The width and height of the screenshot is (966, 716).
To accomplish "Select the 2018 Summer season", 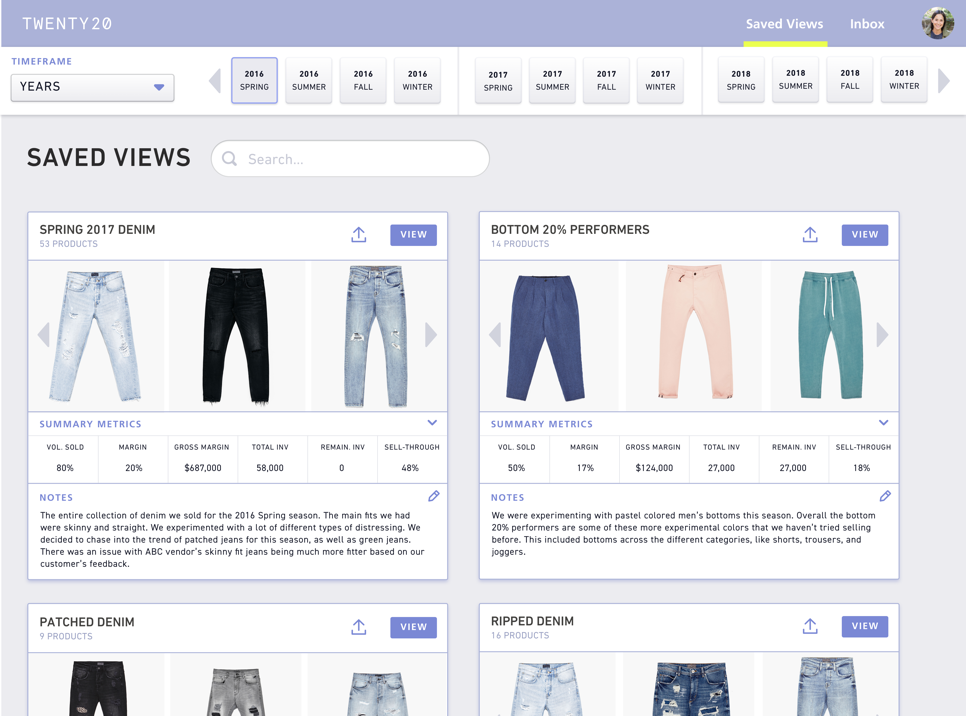I will [795, 80].
